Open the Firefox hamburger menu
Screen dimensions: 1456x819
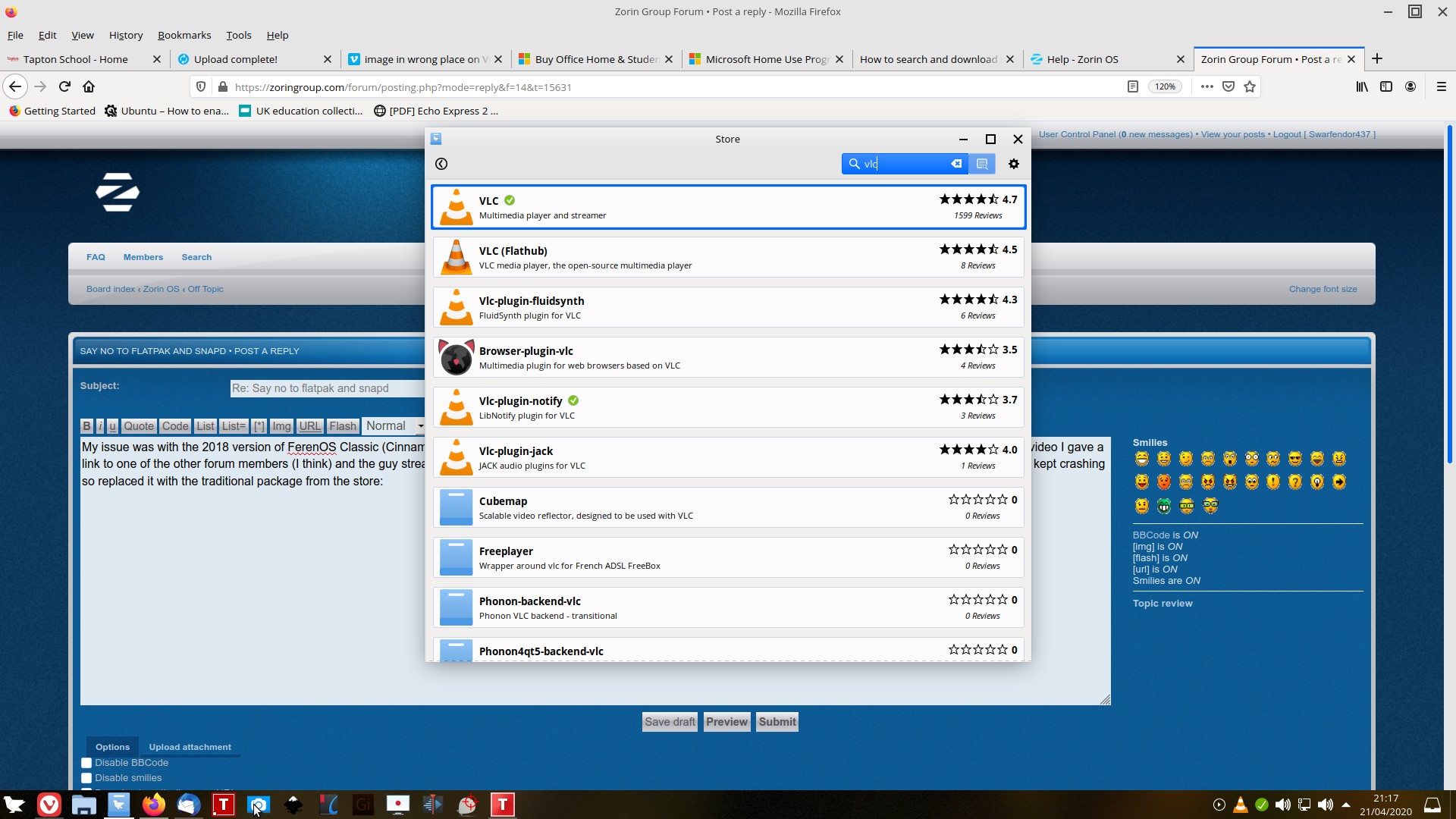pyautogui.click(x=1442, y=86)
